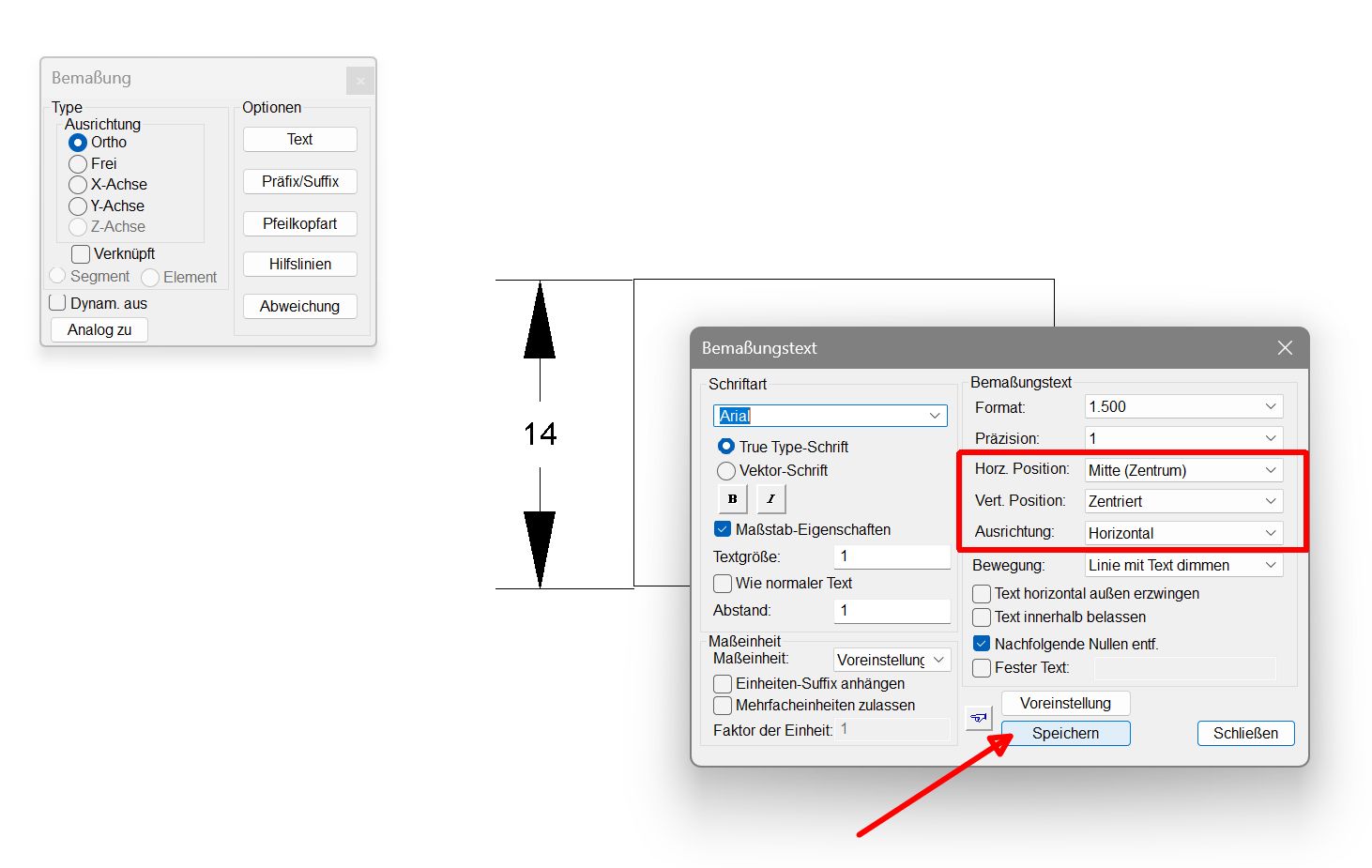Close the Bemaßung panel

[x=360, y=81]
